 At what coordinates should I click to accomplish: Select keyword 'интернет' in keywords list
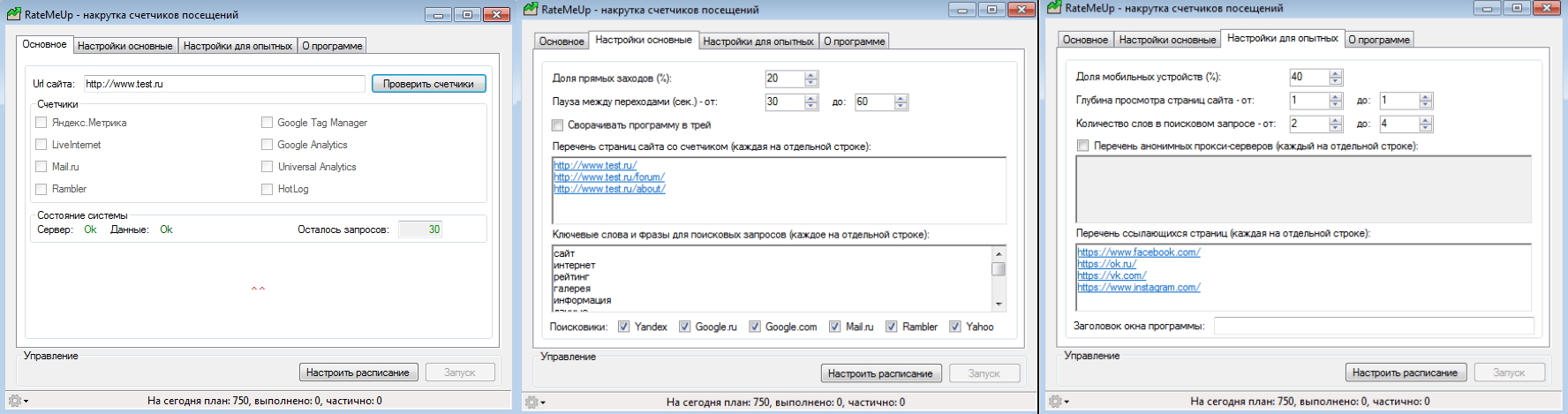pos(575,265)
